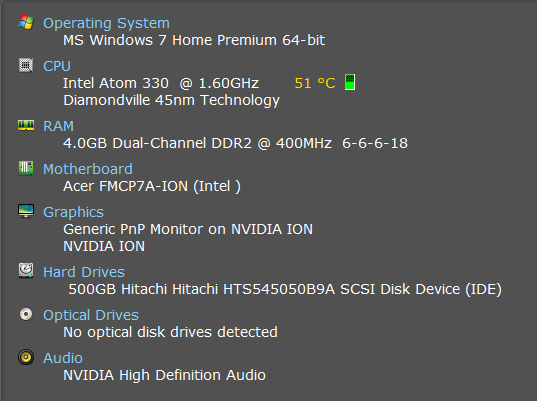The image size is (537, 401).
Task: Click the green Motherboard icon
Action: coord(26,168)
